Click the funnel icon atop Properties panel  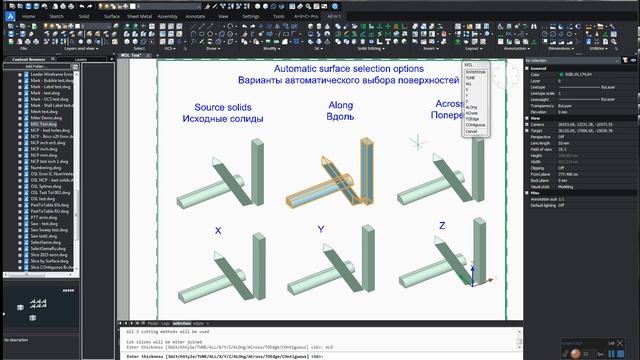point(625,60)
